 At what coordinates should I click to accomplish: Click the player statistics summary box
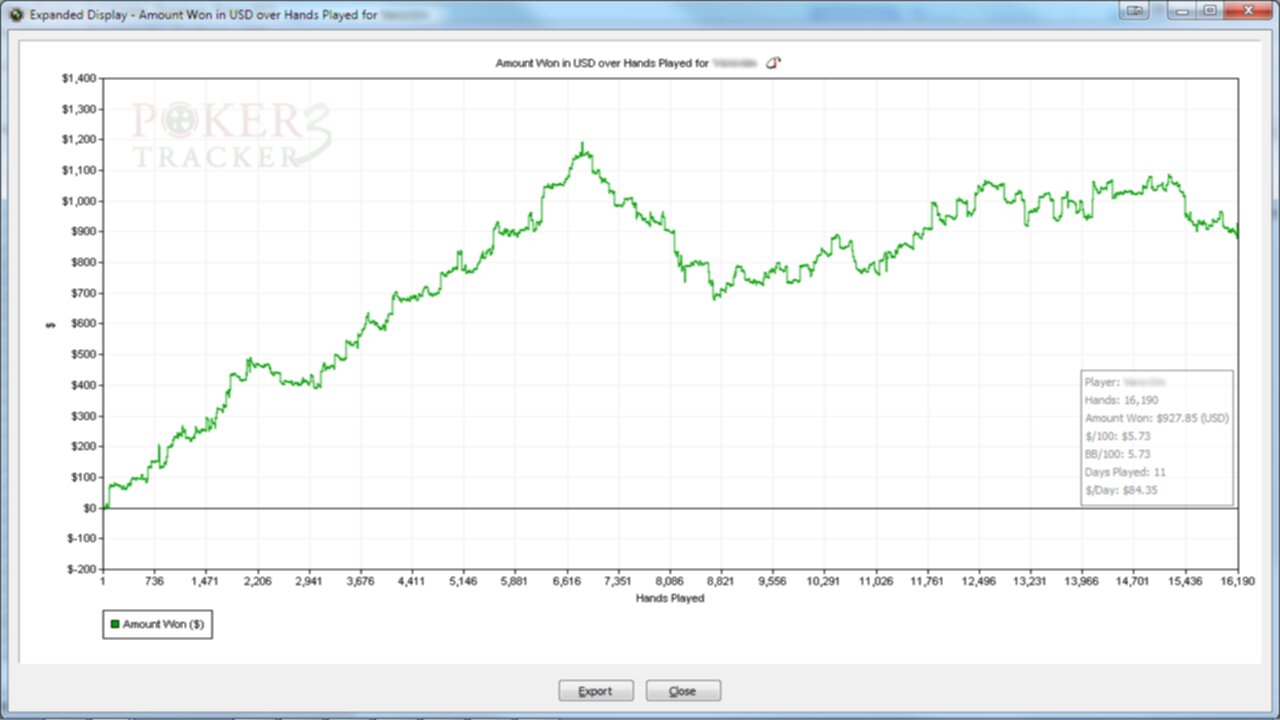[x=1157, y=437]
